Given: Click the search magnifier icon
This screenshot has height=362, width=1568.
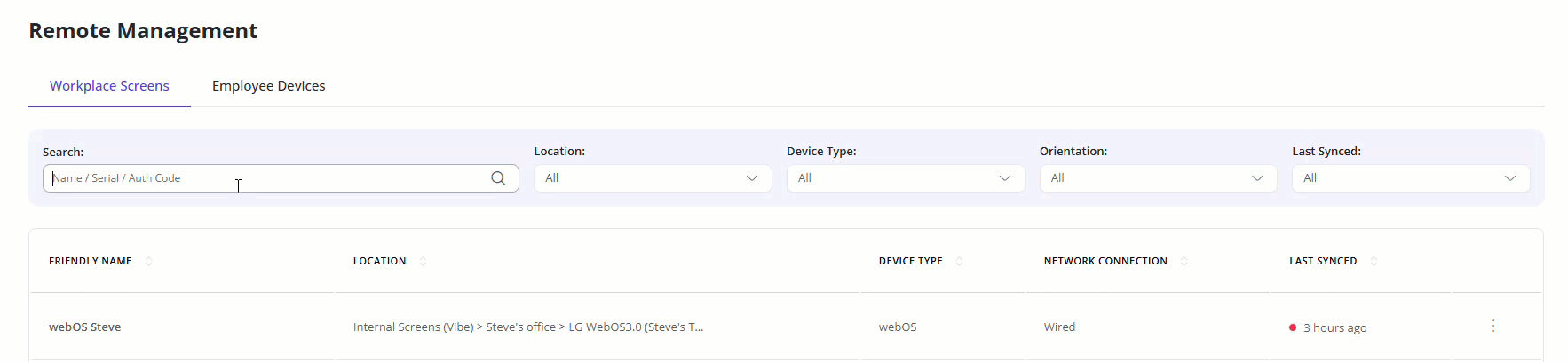Looking at the screenshot, I should pyautogui.click(x=498, y=178).
